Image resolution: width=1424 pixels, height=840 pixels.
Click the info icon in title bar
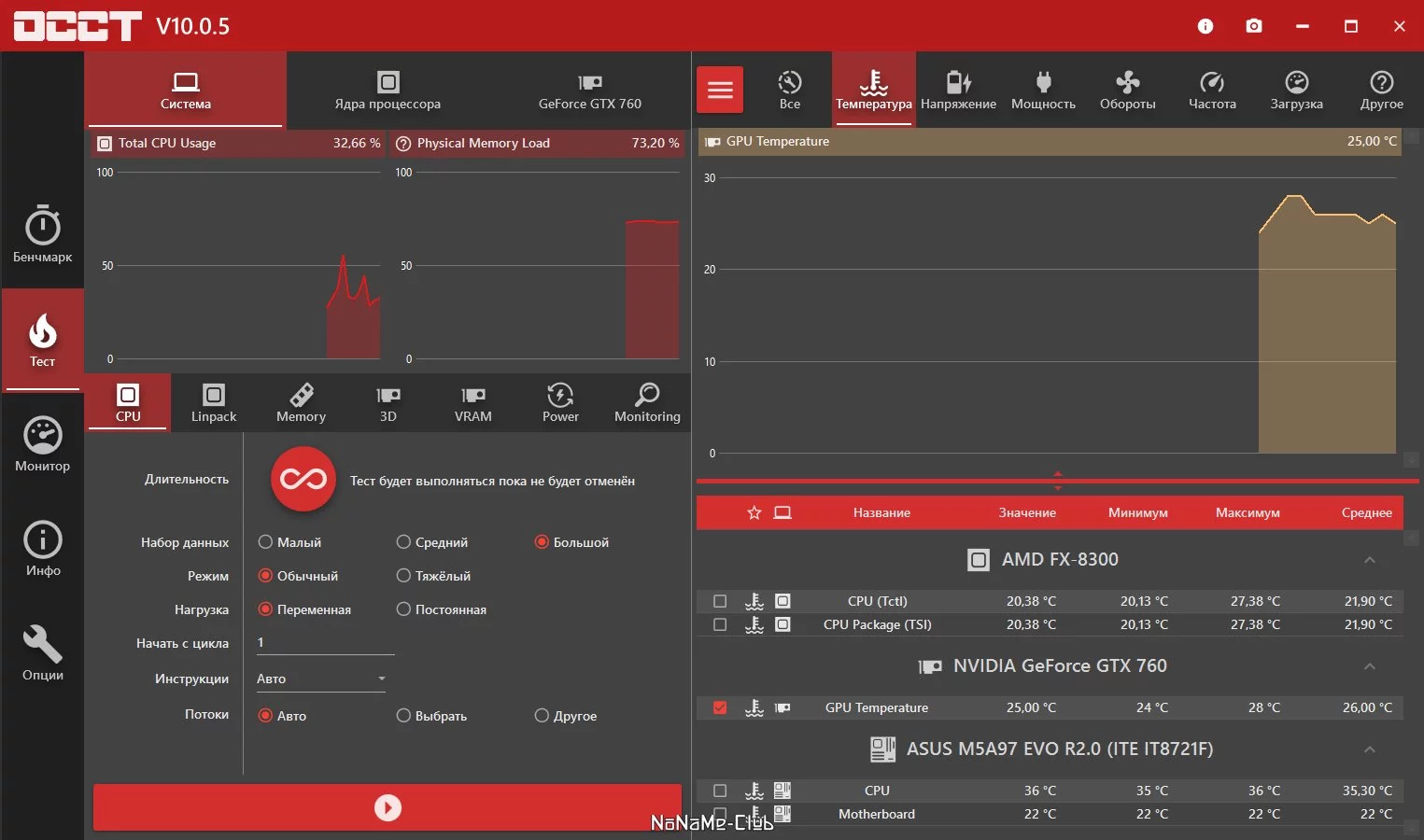click(x=1205, y=26)
